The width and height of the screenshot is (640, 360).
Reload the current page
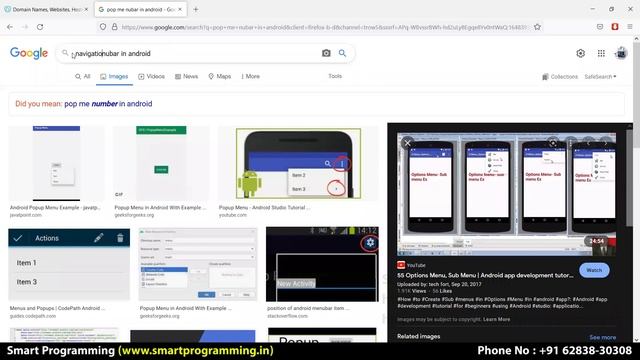40,27
